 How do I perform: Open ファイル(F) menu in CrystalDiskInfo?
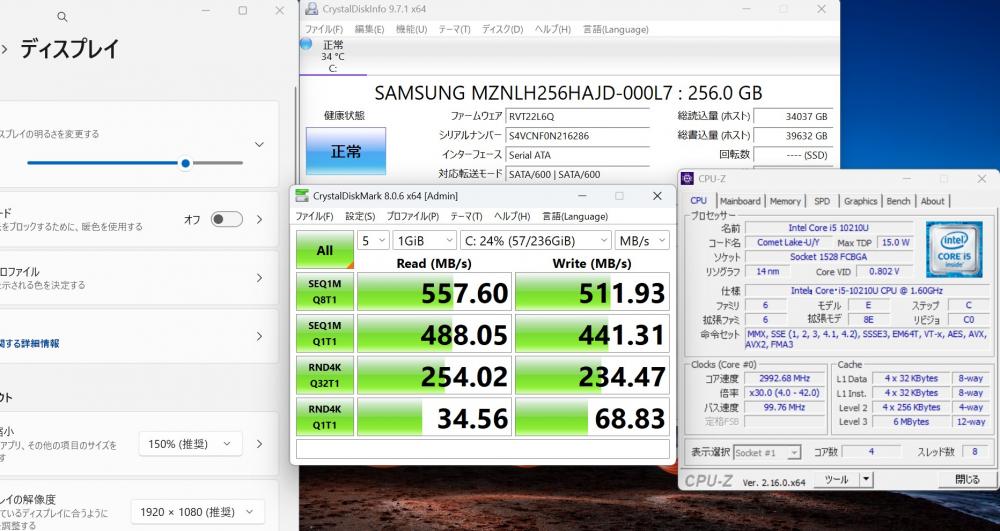pos(324,29)
